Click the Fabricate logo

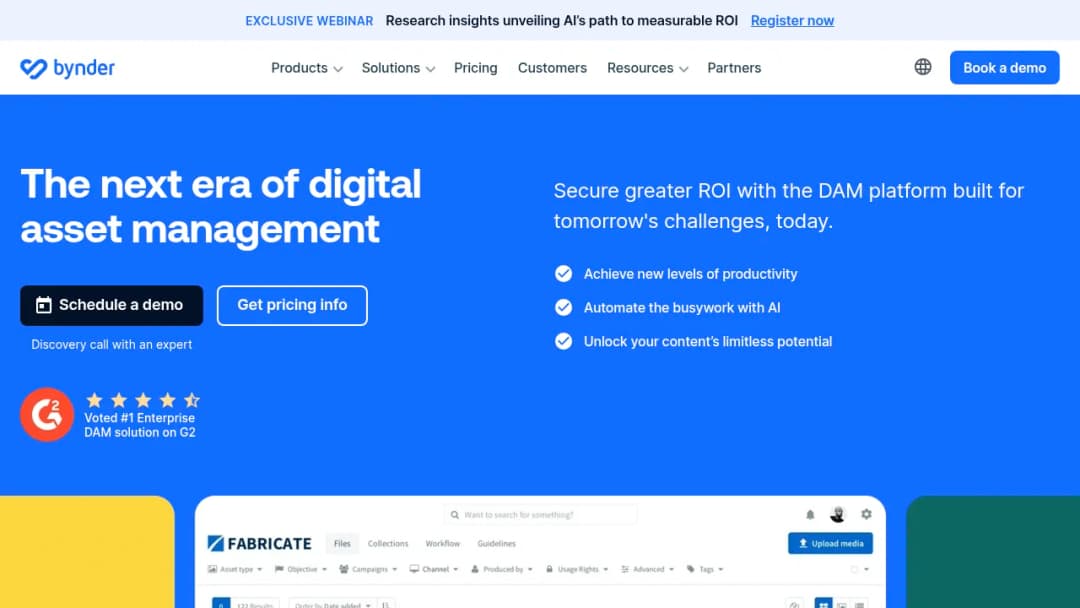(260, 544)
